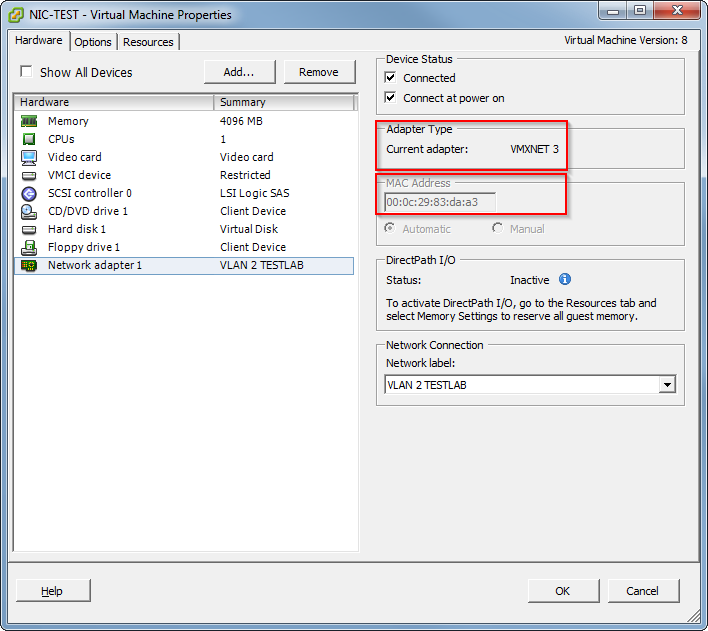The image size is (708, 631).
Task: Click the Memory hardware icon
Action: [x=29, y=121]
